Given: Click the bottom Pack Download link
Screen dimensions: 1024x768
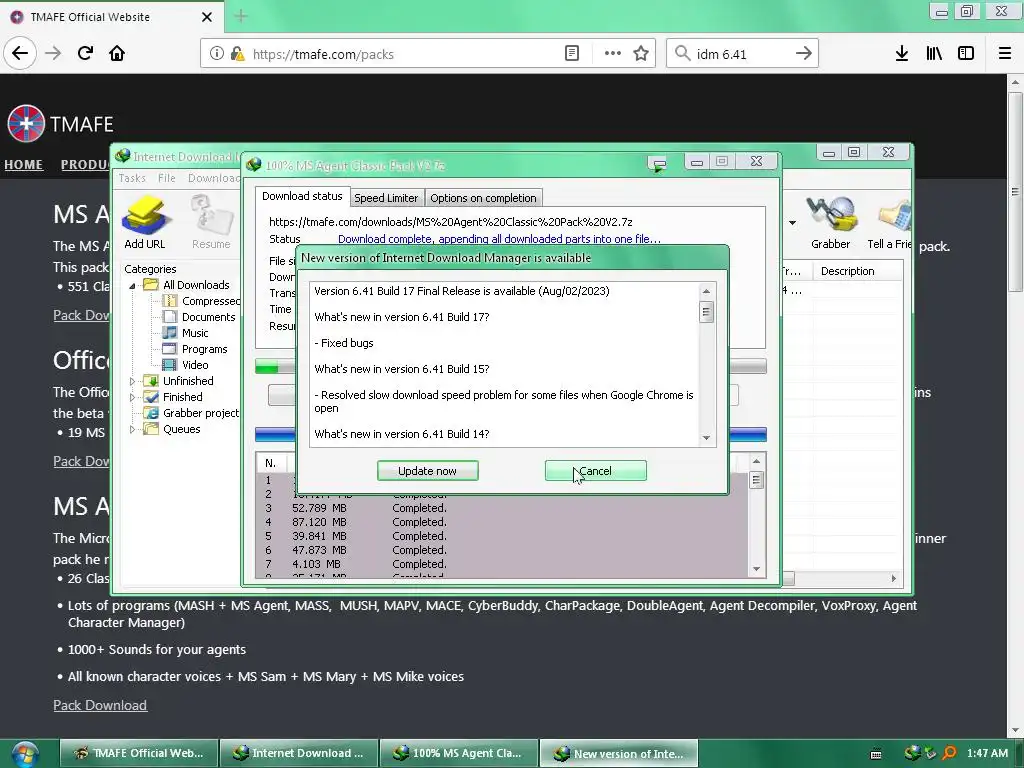Looking at the screenshot, I should tap(100, 705).
